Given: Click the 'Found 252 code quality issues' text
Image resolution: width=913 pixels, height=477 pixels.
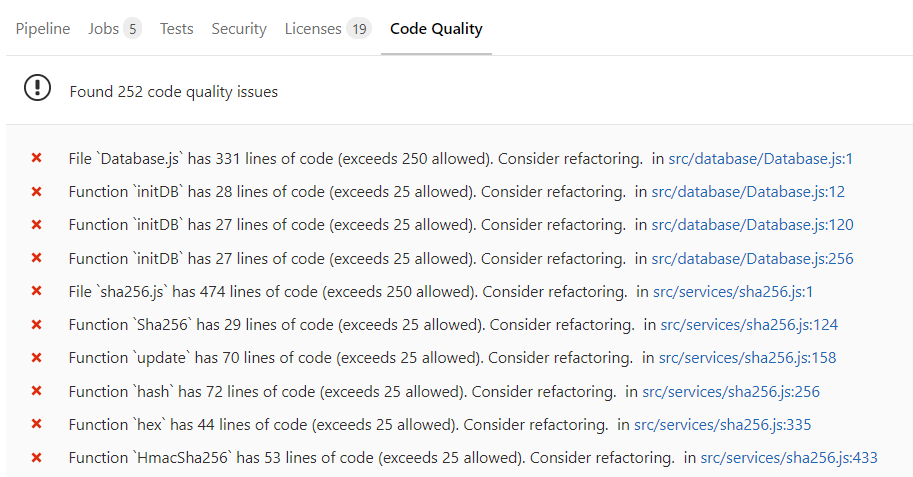Looking at the screenshot, I should click(174, 91).
